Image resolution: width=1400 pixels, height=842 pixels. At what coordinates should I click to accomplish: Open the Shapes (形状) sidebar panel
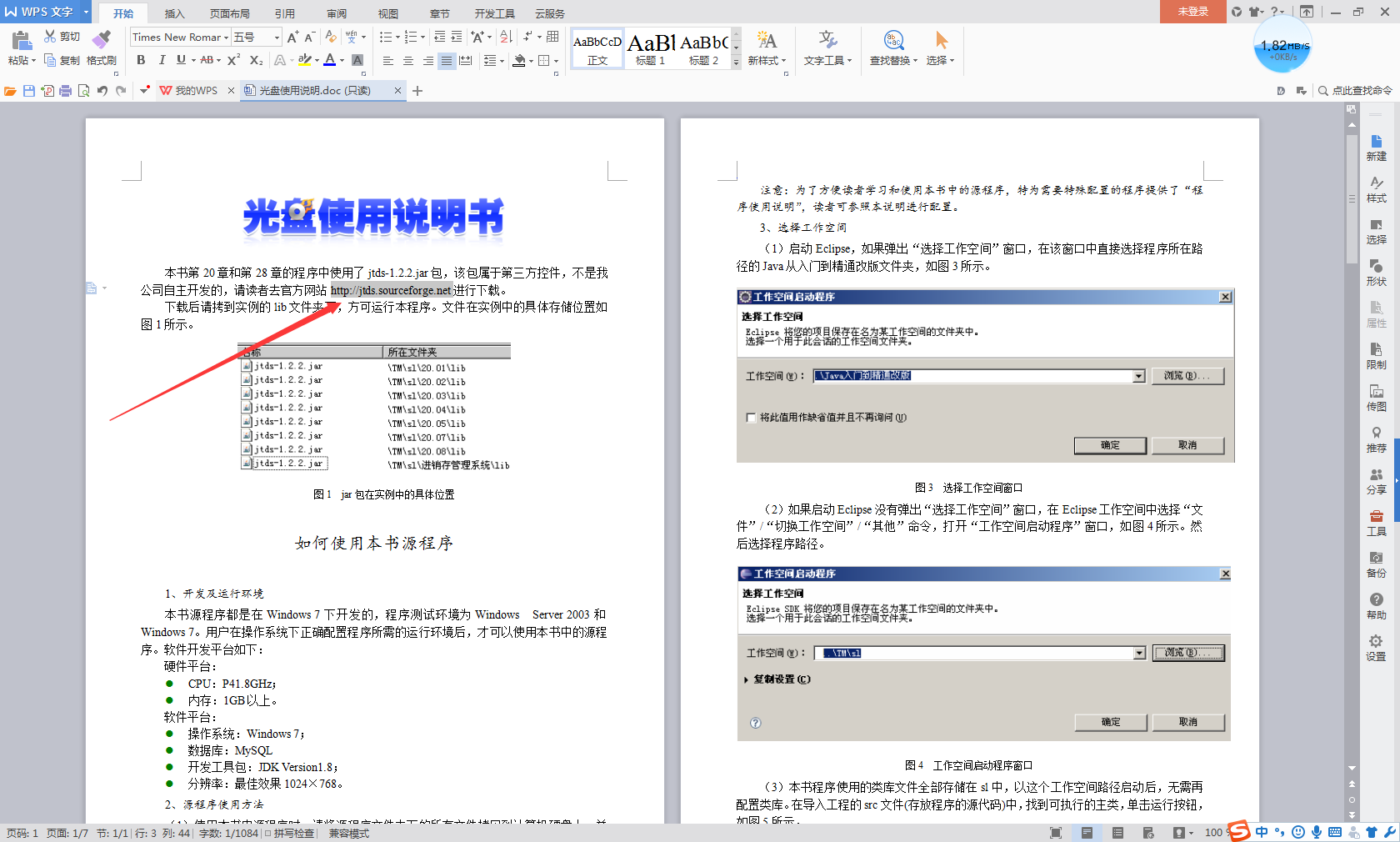[x=1376, y=273]
